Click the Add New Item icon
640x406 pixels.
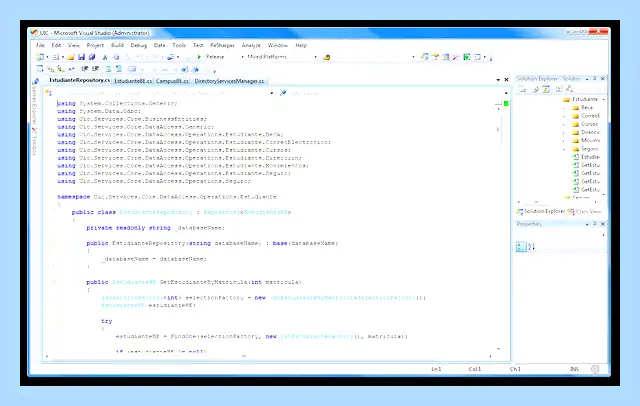click(x=56, y=57)
